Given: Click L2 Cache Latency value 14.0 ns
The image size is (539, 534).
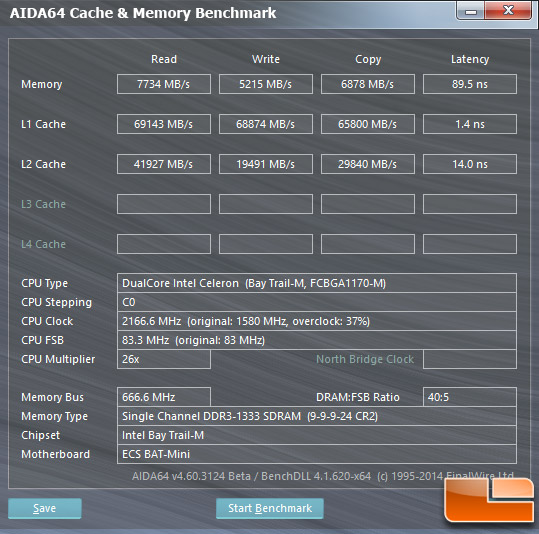Looking at the screenshot, I should [x=470, y=164].
